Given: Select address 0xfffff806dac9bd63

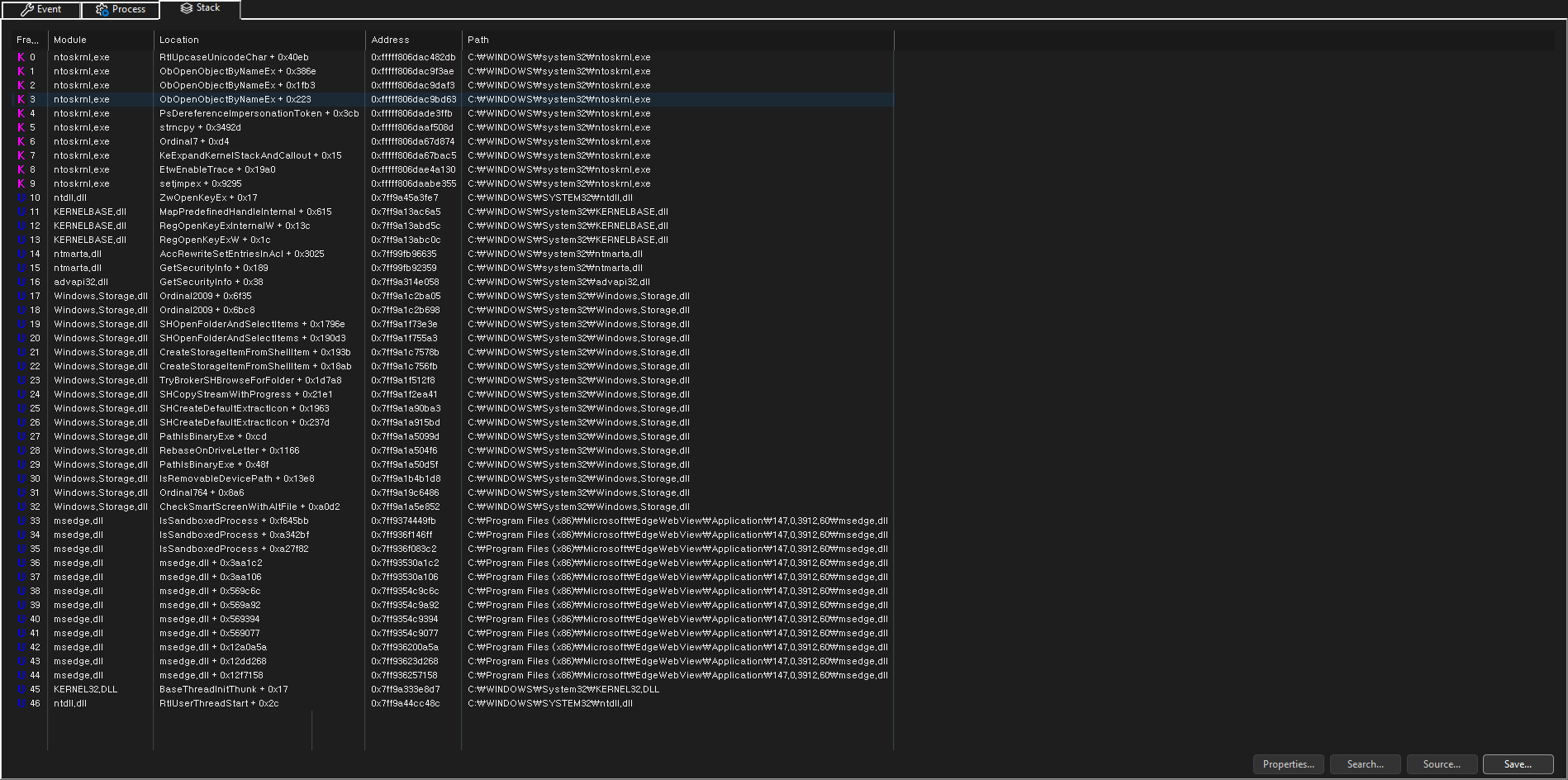Looking at the screenshot, I should (x=413, y=99).
